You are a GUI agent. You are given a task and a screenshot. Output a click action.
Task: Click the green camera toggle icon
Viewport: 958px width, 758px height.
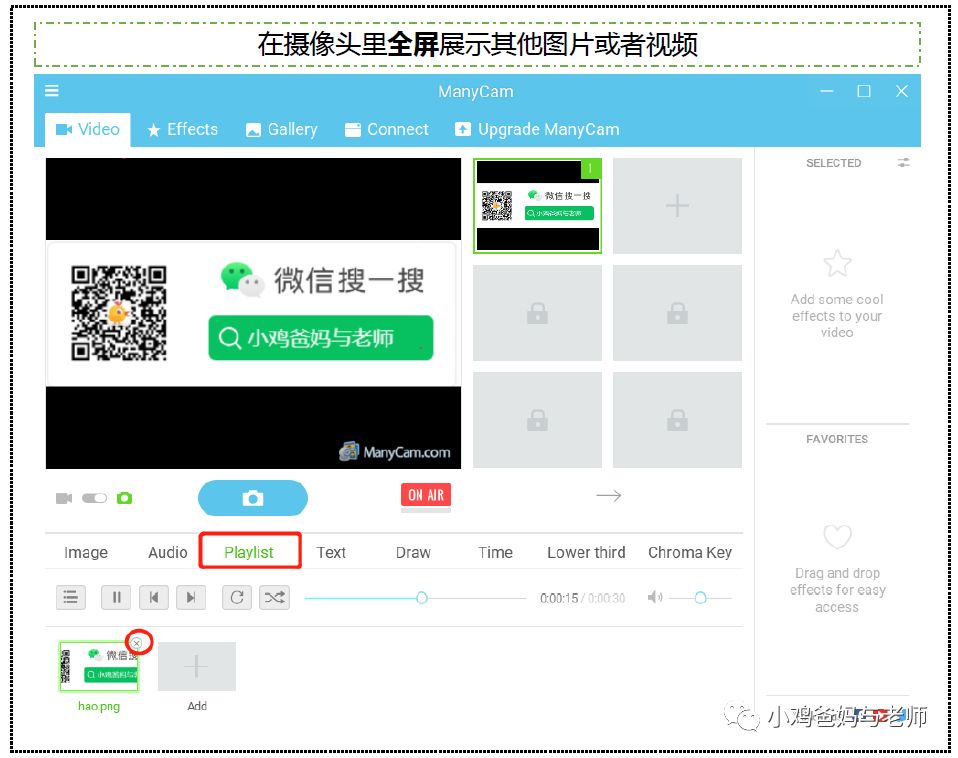pyautogui.click(x=124, y=497)
